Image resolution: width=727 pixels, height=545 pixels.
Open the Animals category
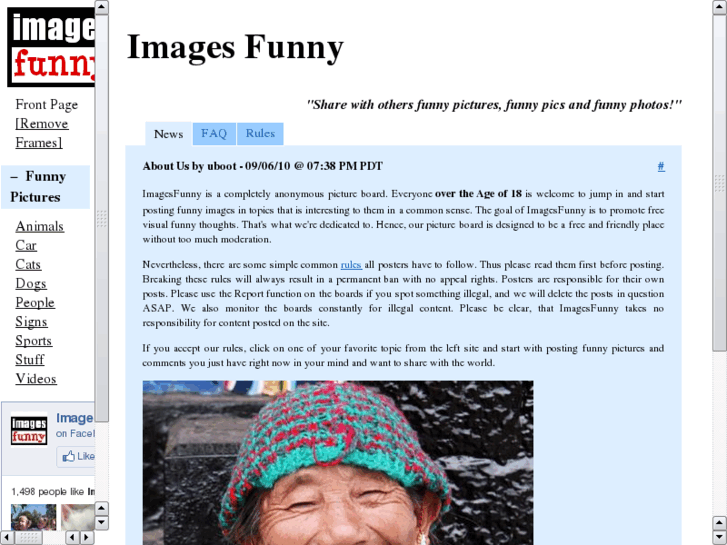39,226
